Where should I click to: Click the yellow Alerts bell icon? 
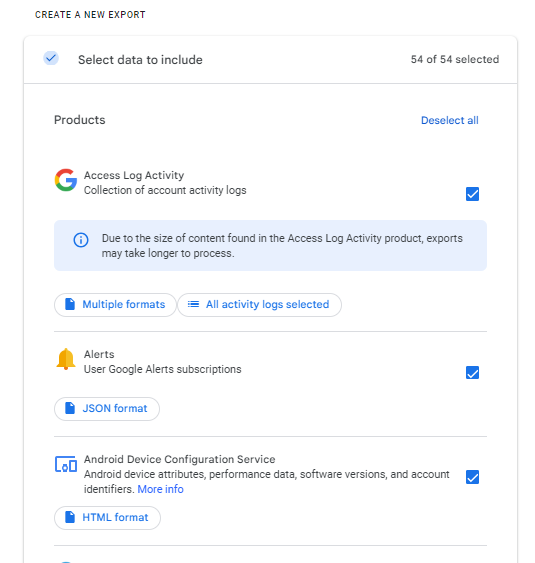[66, 359]
